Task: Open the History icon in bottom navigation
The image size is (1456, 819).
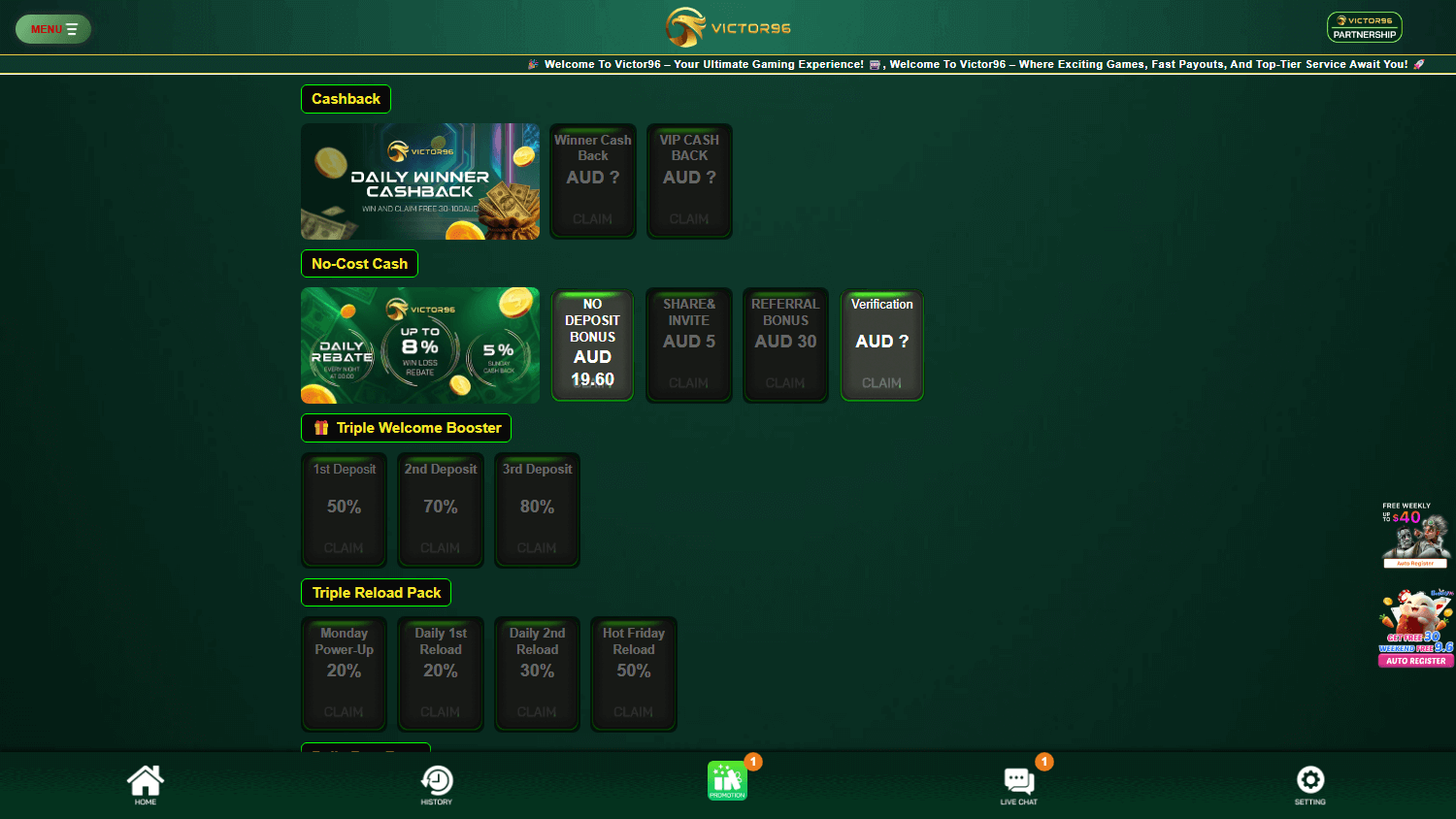Action: pos(437,781)
